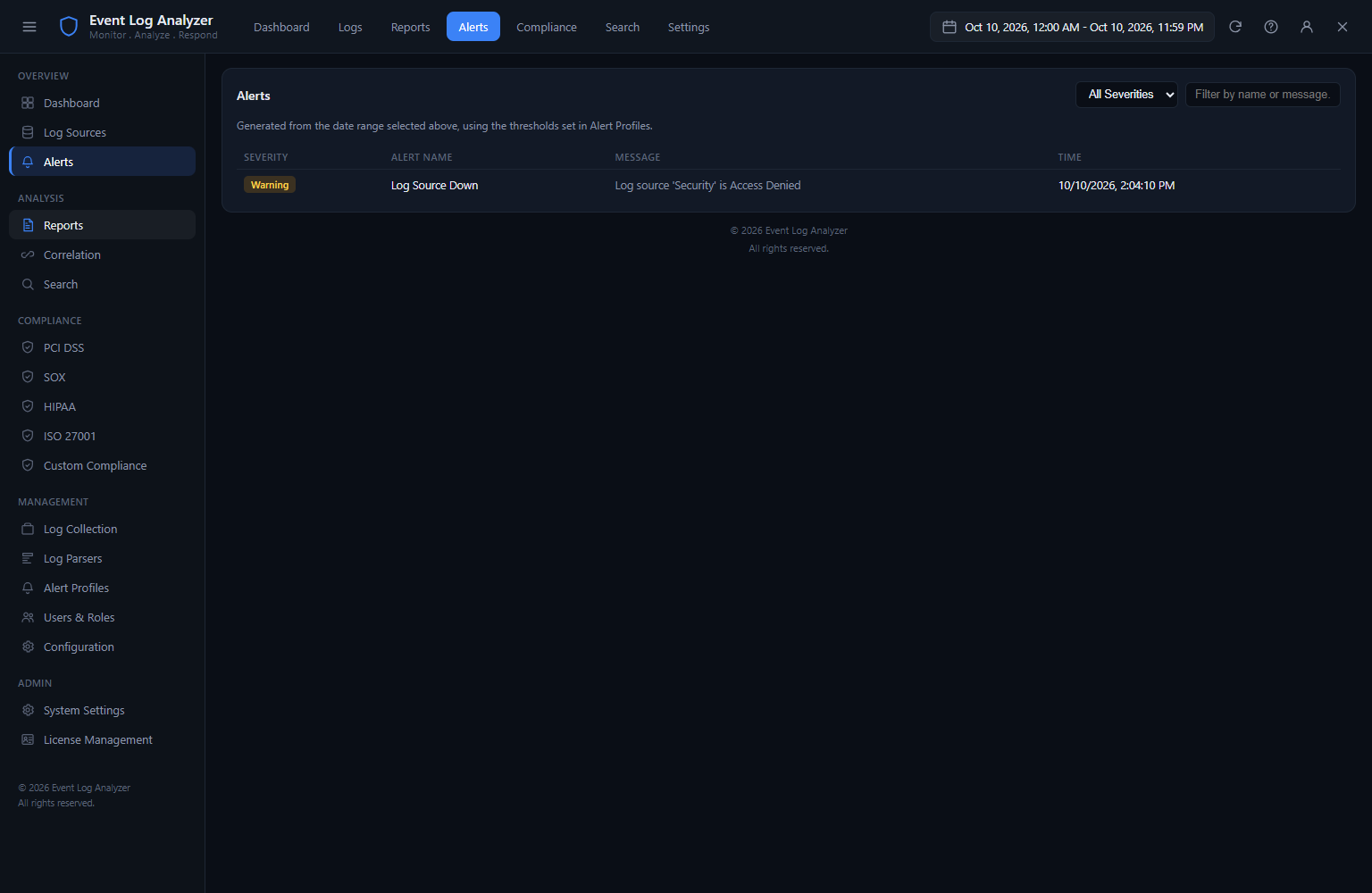
Task: Click the SEVERITY column header
Action: [266, 157]
